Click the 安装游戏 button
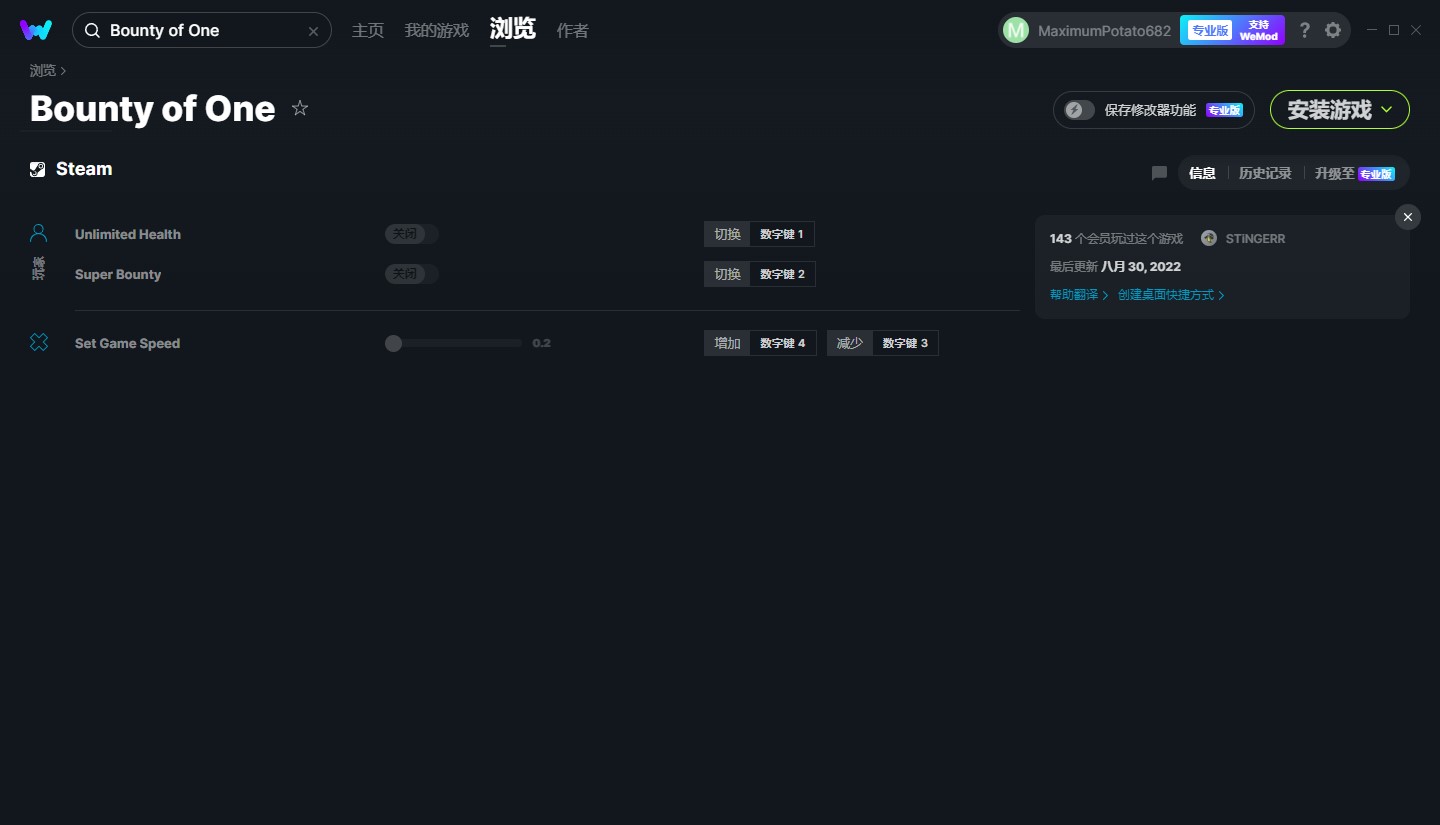Image resolution: width=1440 pixels, height=825 pixels. click(x=1340, y=110)
